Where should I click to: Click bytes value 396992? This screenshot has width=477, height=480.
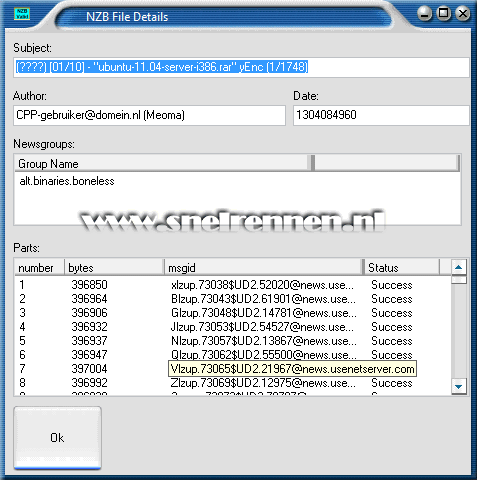pos(89,383)
